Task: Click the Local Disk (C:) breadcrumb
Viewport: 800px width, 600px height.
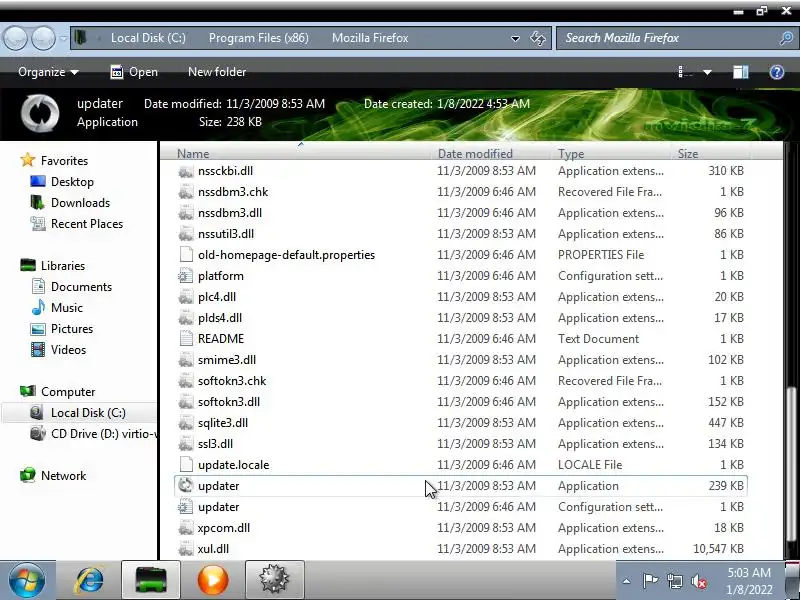Action: coord(148,38)
